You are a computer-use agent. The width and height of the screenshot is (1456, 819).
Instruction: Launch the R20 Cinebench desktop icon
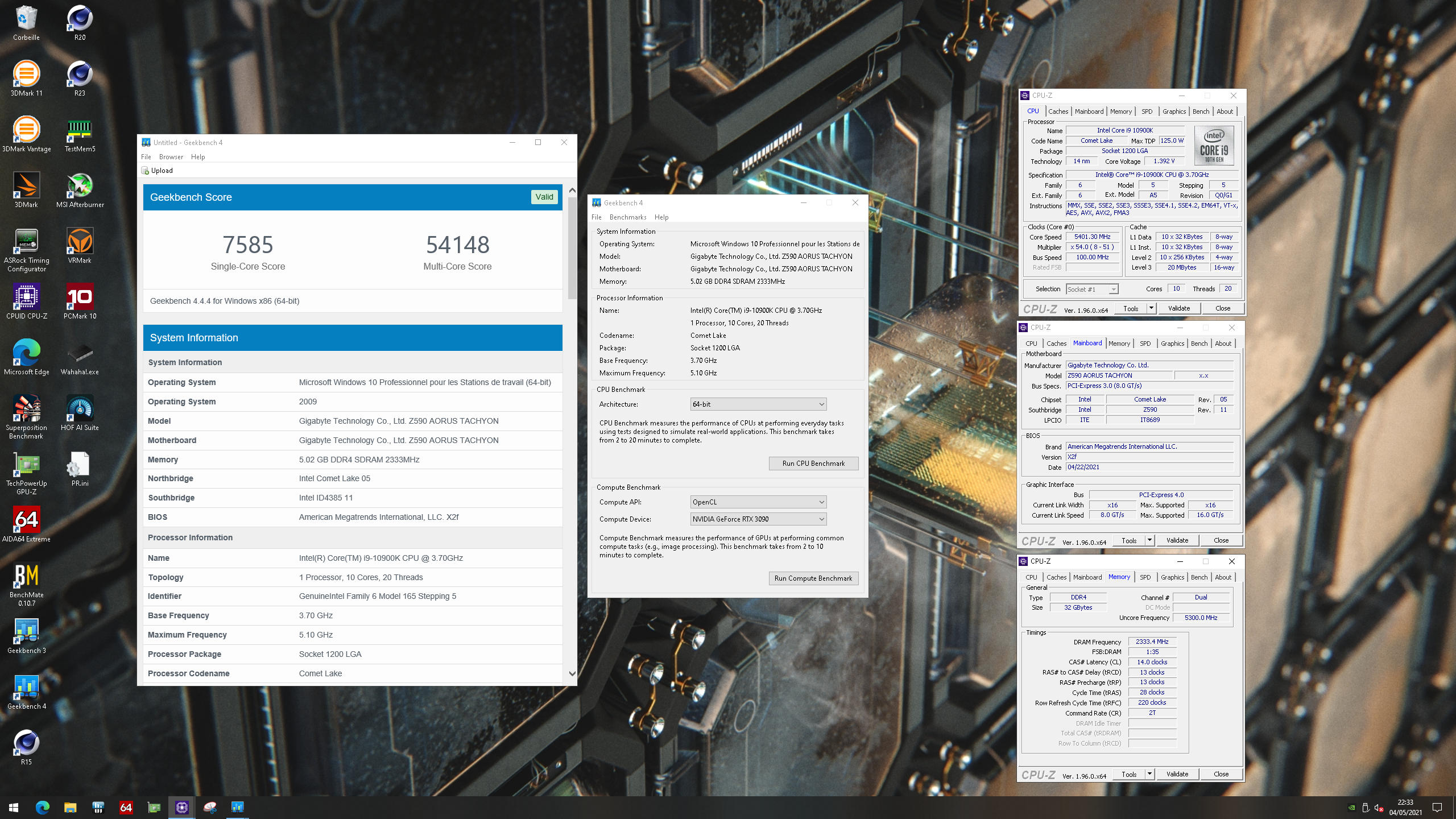tap(80, 23)
